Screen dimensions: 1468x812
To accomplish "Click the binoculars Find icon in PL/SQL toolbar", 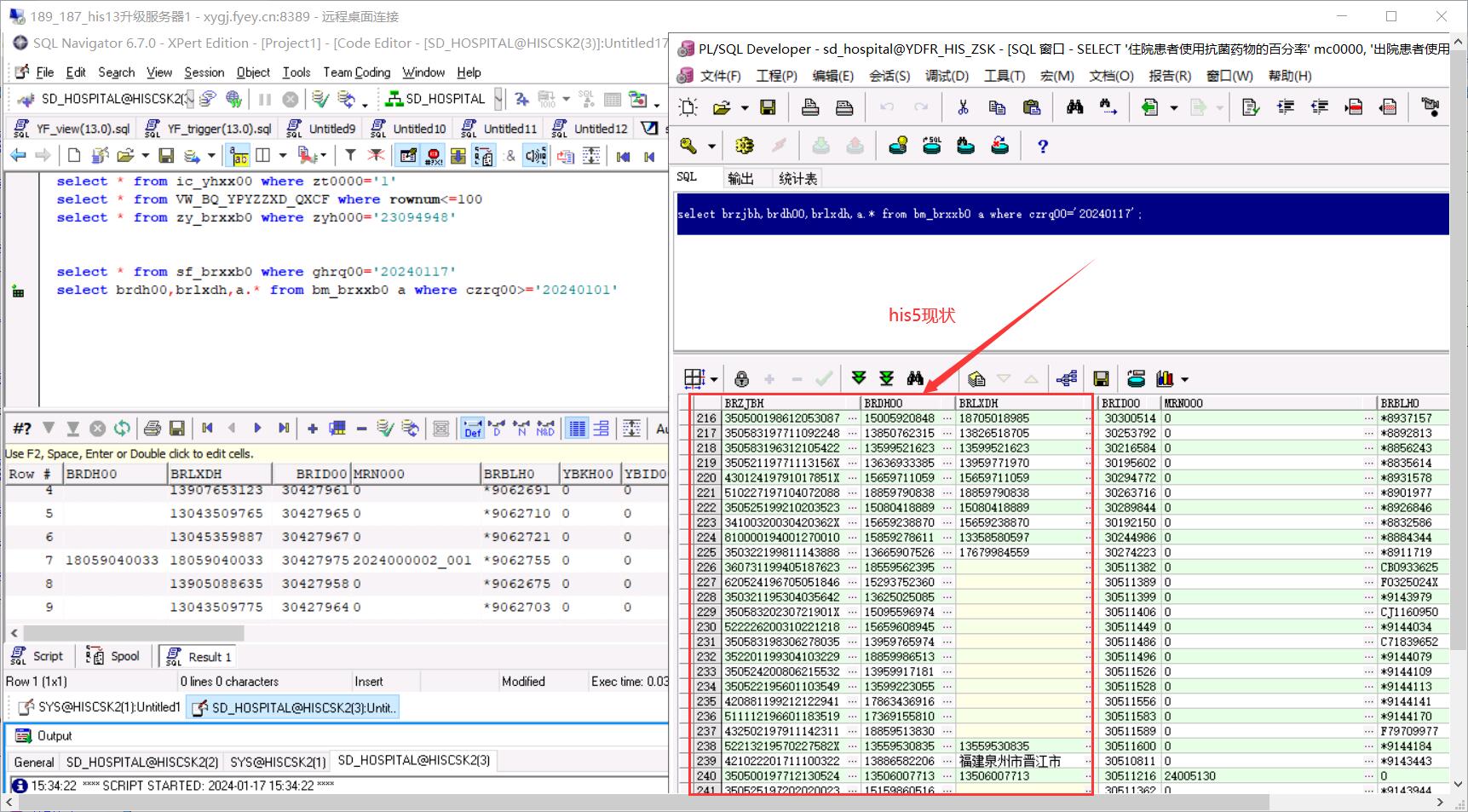I will point(1074,107).
